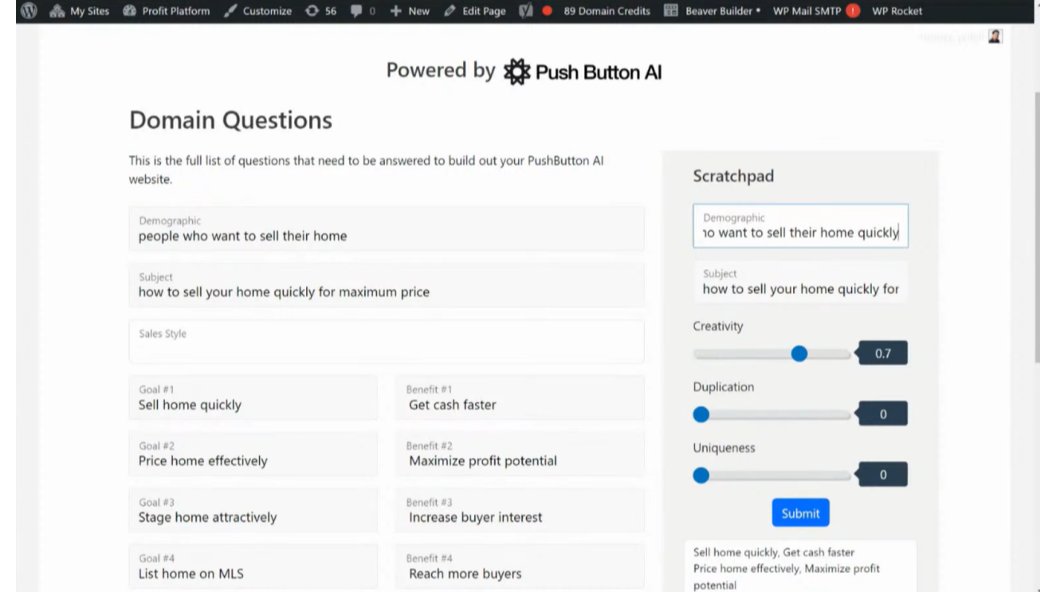Click the Uniqueness value box showing 0
The height and width of the screenshot is (594, 1056).
point(882,474)
